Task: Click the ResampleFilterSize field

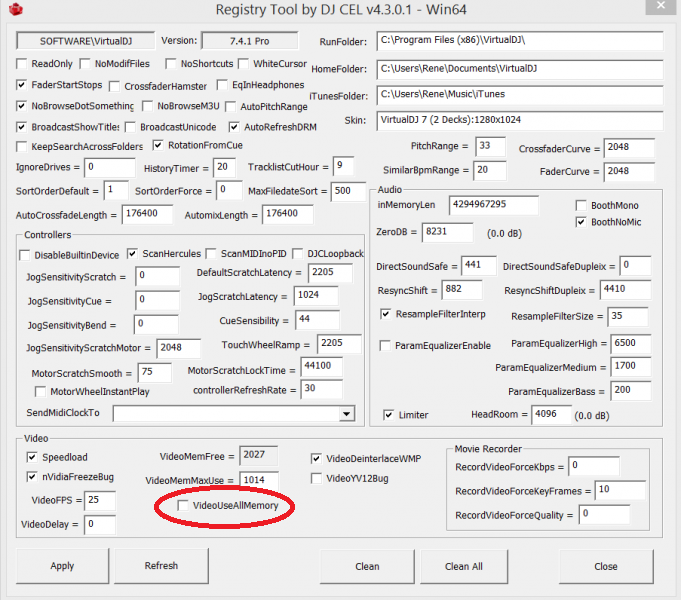Action: pos(628,316)
